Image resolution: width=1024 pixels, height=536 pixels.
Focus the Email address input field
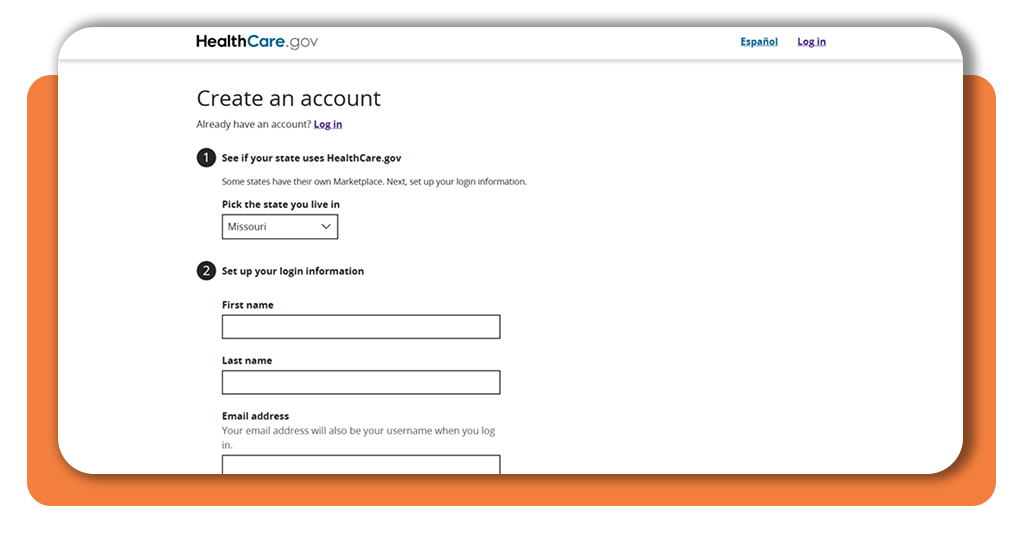361,464
